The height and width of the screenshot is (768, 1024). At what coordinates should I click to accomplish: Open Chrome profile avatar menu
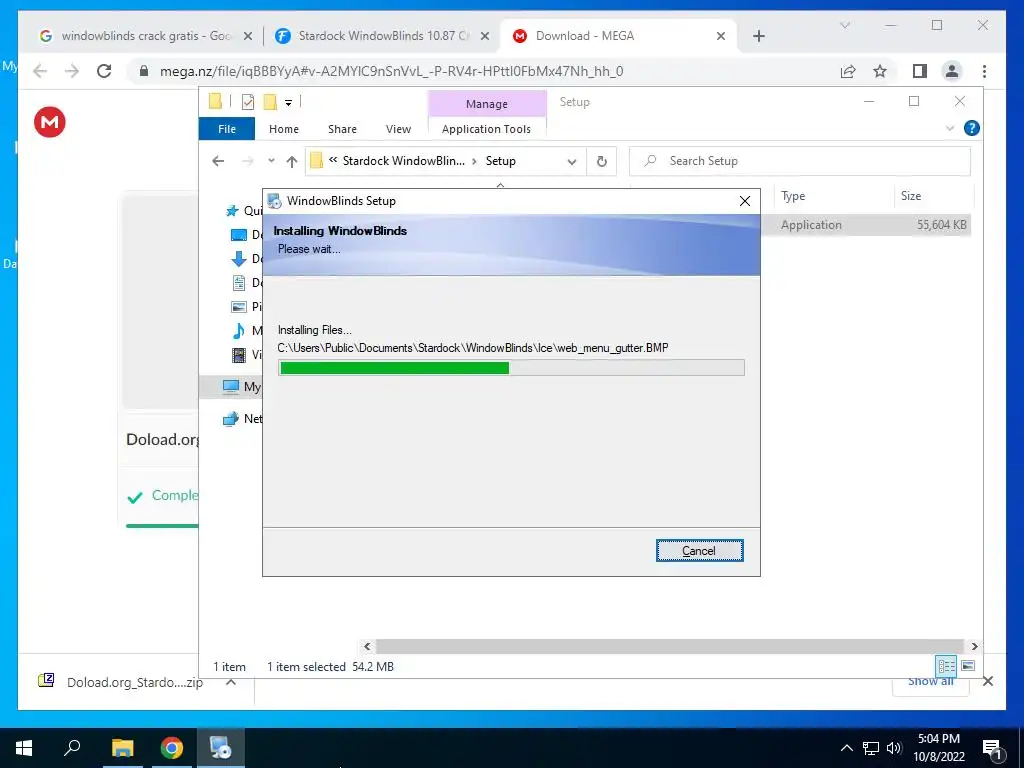click(x=952, y=71)
